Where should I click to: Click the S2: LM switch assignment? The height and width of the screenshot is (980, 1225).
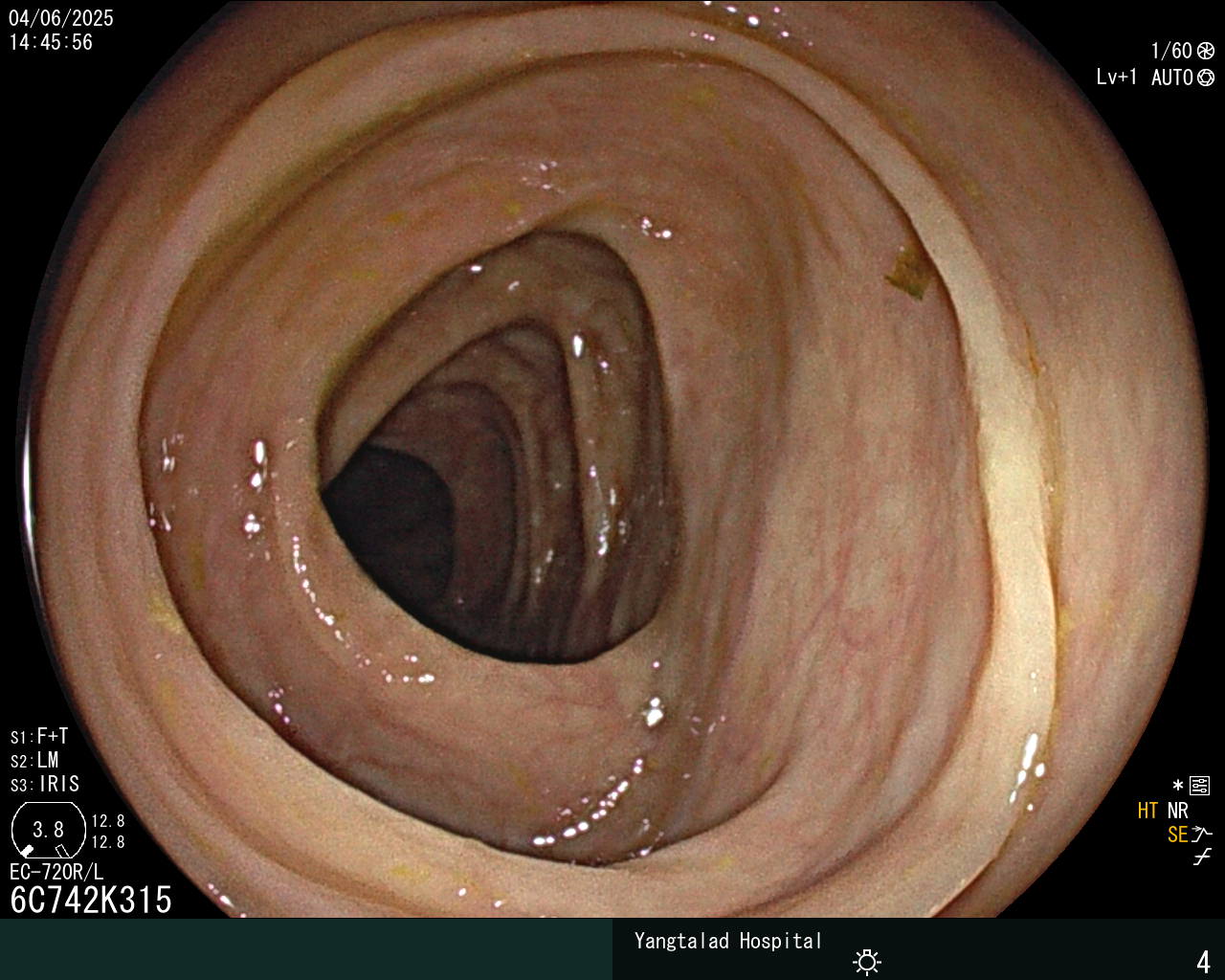34,760
